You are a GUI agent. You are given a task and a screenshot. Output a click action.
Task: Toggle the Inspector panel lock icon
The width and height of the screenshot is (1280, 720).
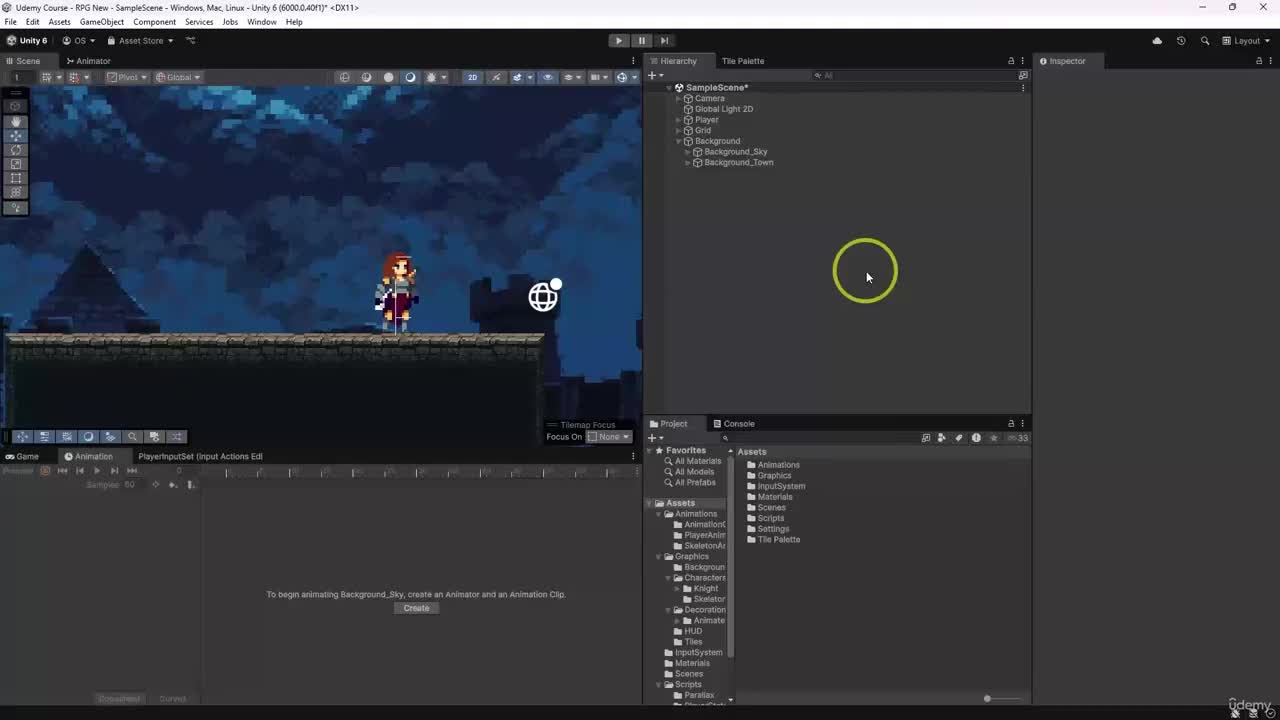tap(1258, 61)
